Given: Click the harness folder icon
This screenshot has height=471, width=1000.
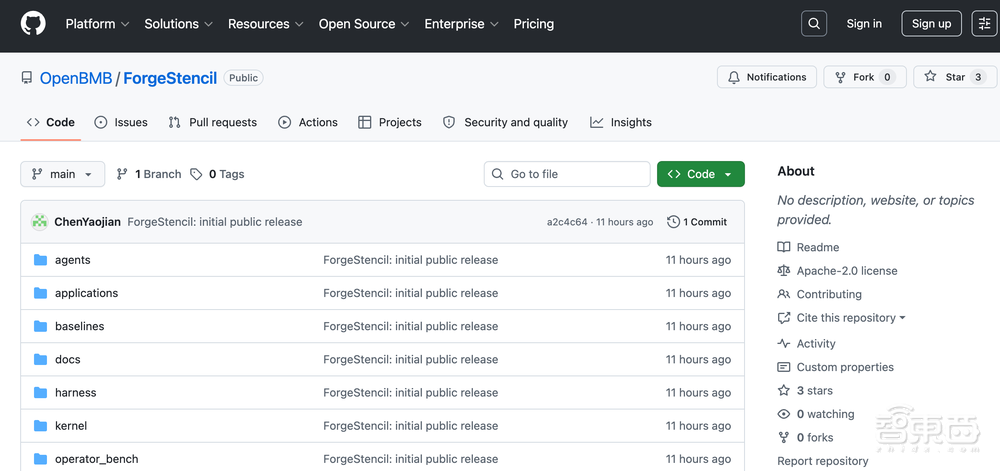Looking at the screenshot, I should [x=41, y=393].
